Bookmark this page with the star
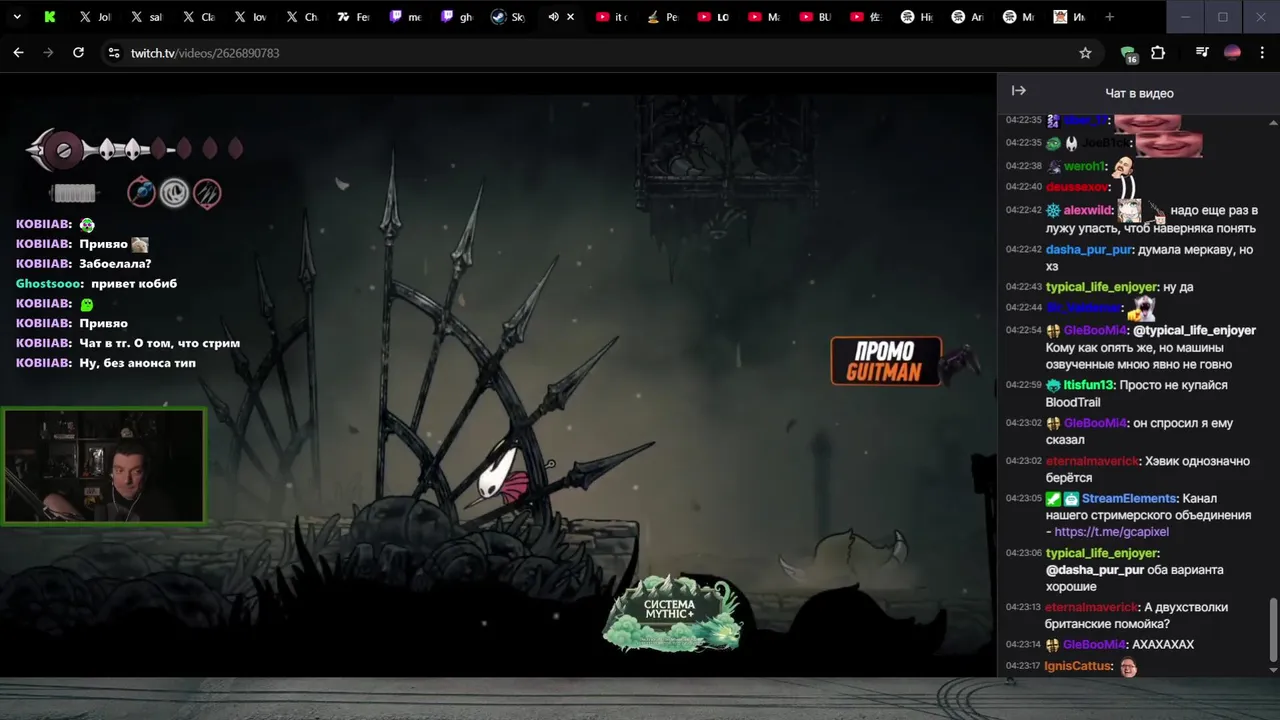Screen dimensions: 1280x720 click(x=1085, y=53)
